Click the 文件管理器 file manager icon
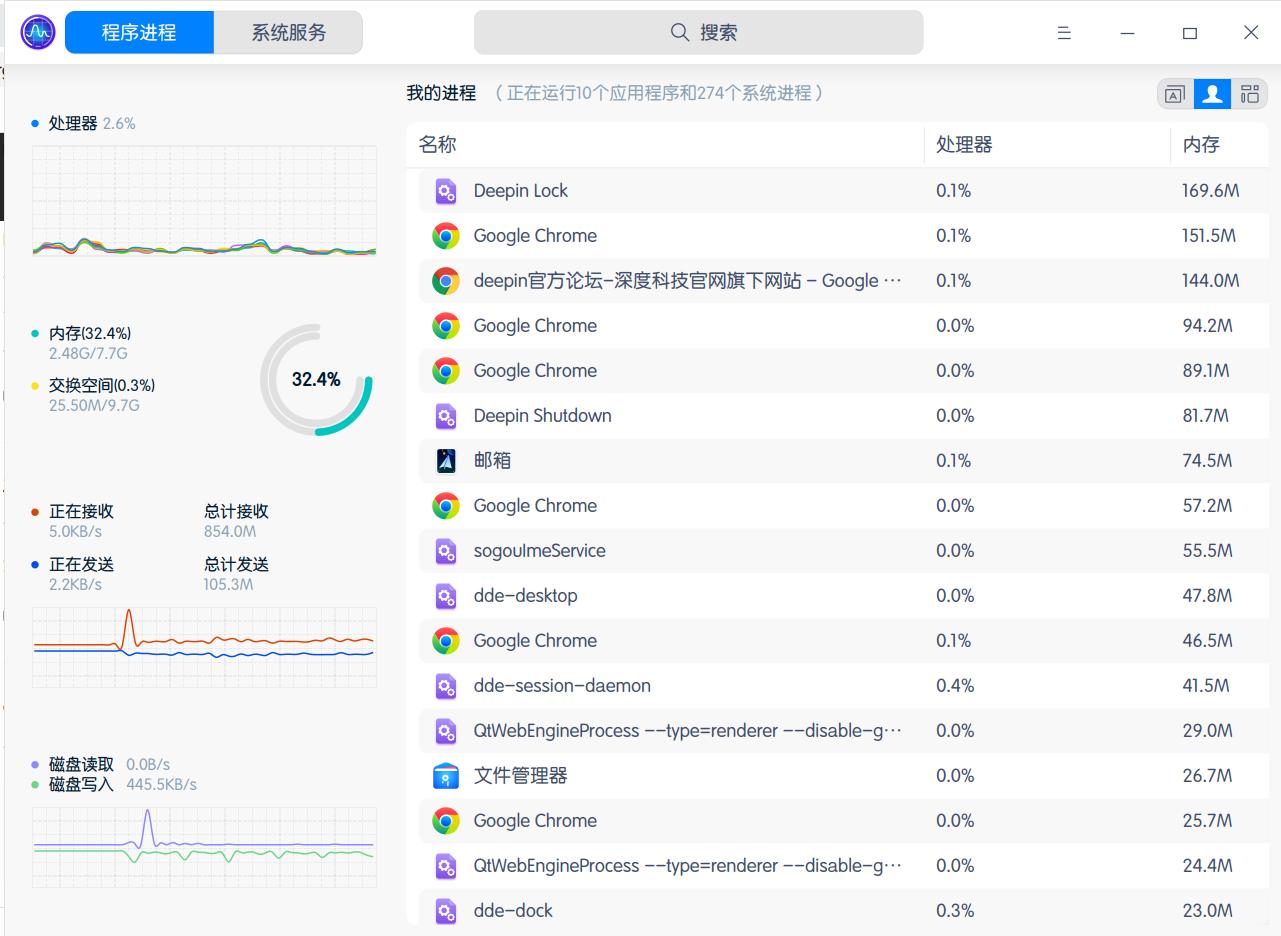Viewport: 1281px width, 936px height. [x=446, y=776]
